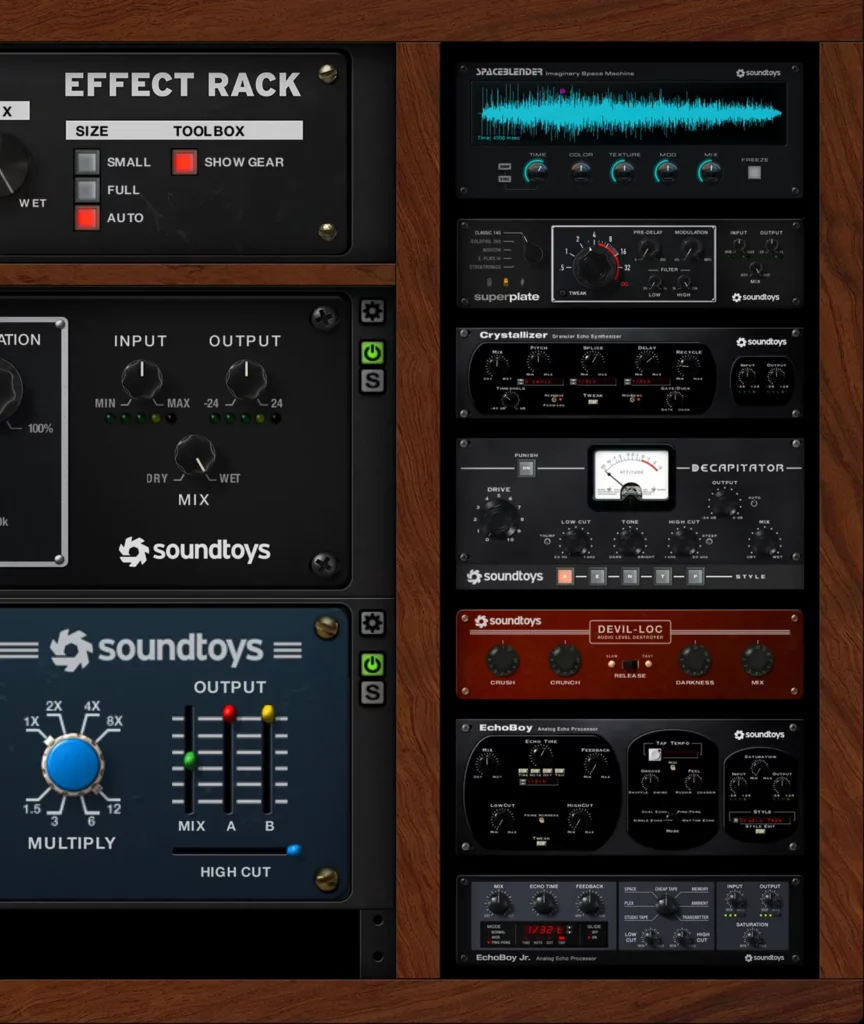Solo the upper rack plugin with S button
Viewport: 864px width, 1024px height.
click(372, 380)
